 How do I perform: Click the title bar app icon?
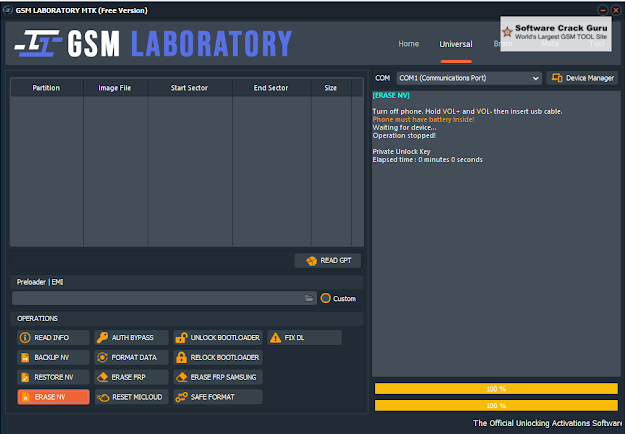[x=8, y=10]
